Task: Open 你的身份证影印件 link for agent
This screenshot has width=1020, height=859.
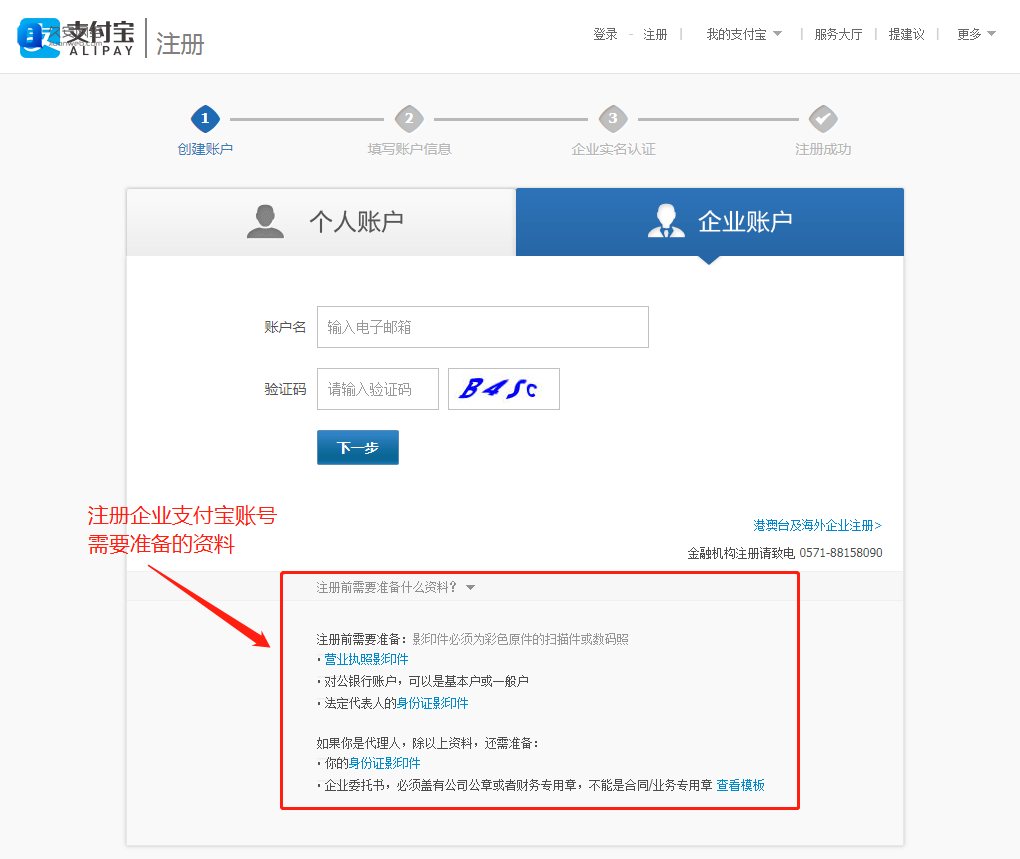Action: coord(384,763)
